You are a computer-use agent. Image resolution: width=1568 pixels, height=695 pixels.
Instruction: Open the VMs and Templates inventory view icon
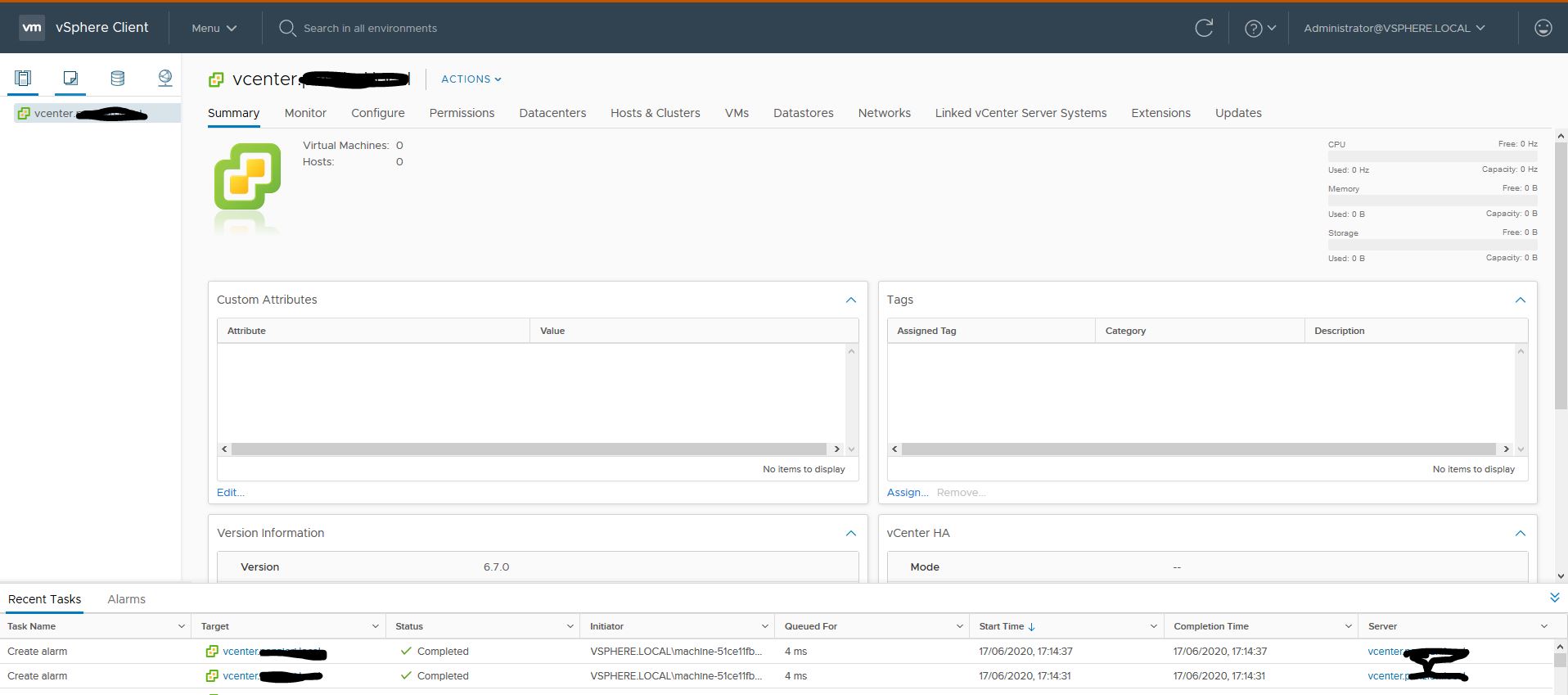pos(70,78)
